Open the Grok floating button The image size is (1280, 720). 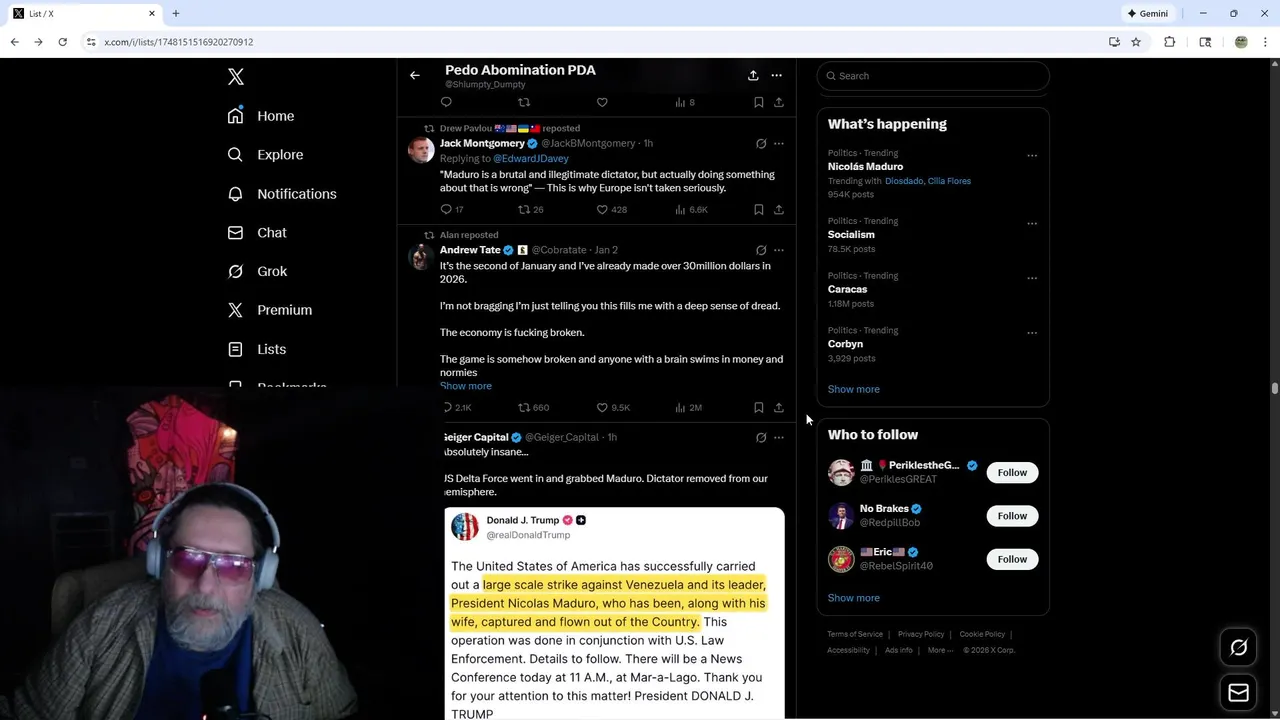(x=1239, y=648)
